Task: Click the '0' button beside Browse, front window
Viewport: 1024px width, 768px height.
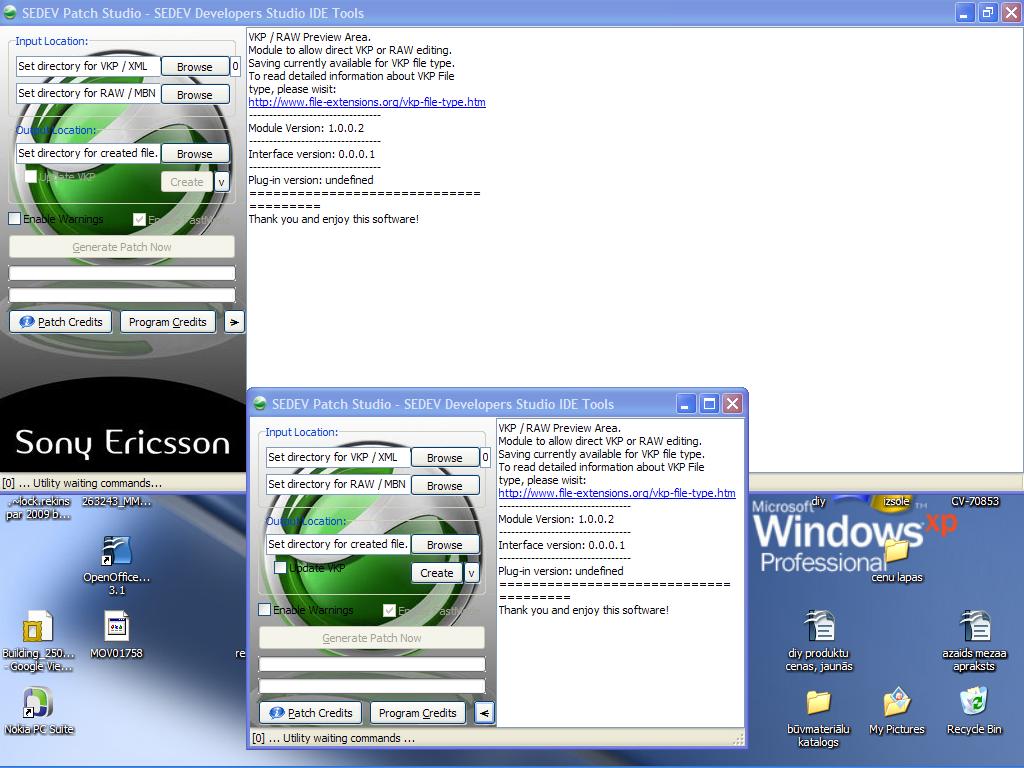Action: coord(486,458)
